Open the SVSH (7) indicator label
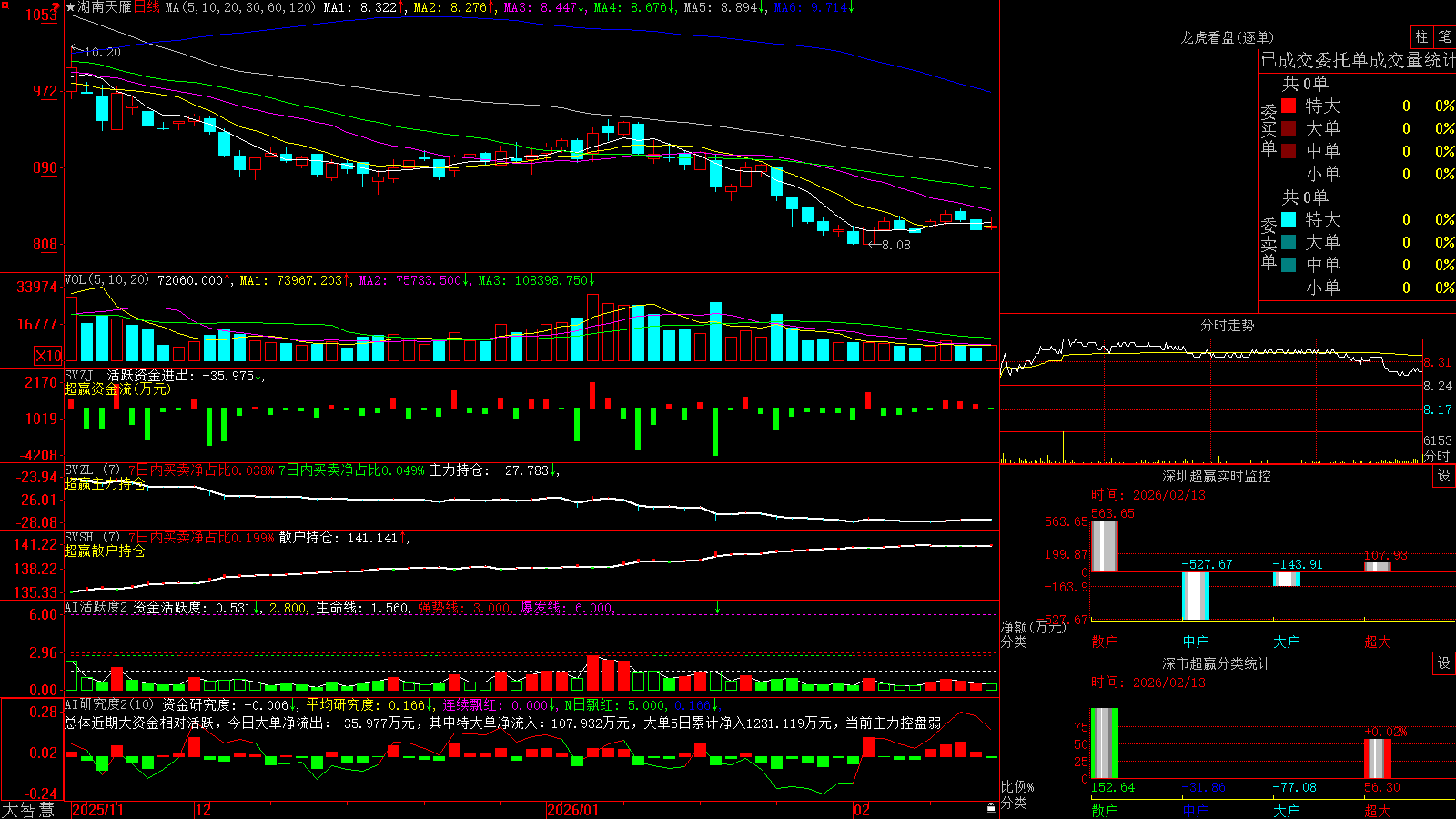Screen dimensions: 1456x819 tap(92, 538)
